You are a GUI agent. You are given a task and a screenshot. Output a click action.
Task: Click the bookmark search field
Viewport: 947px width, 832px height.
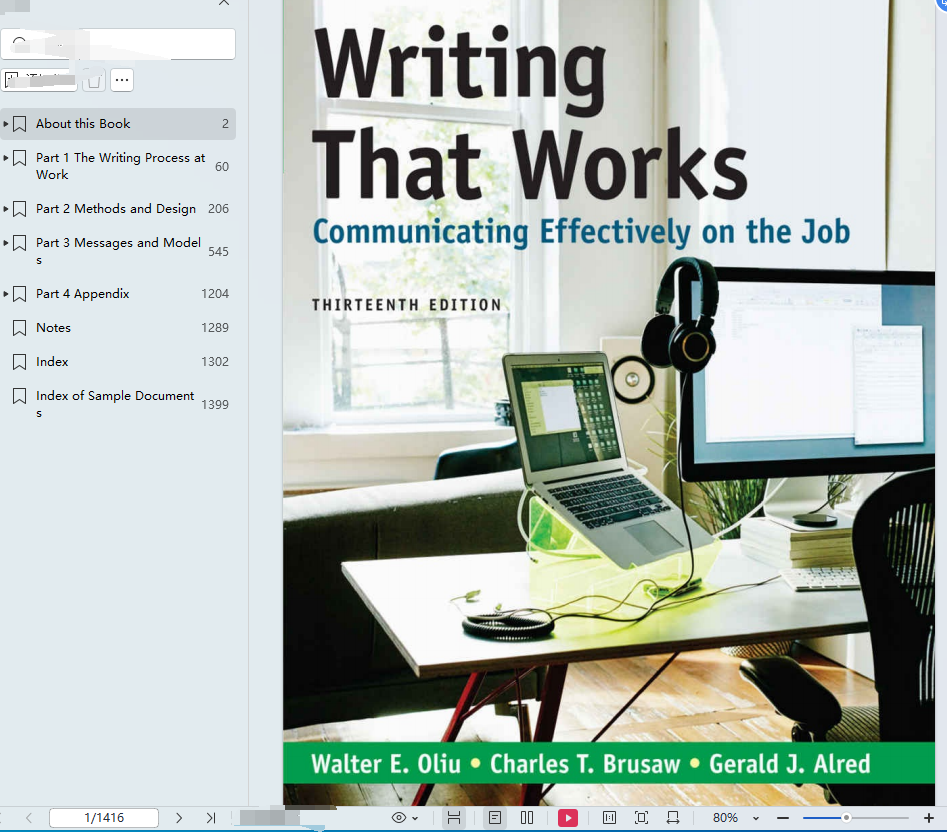coord(118,44)
